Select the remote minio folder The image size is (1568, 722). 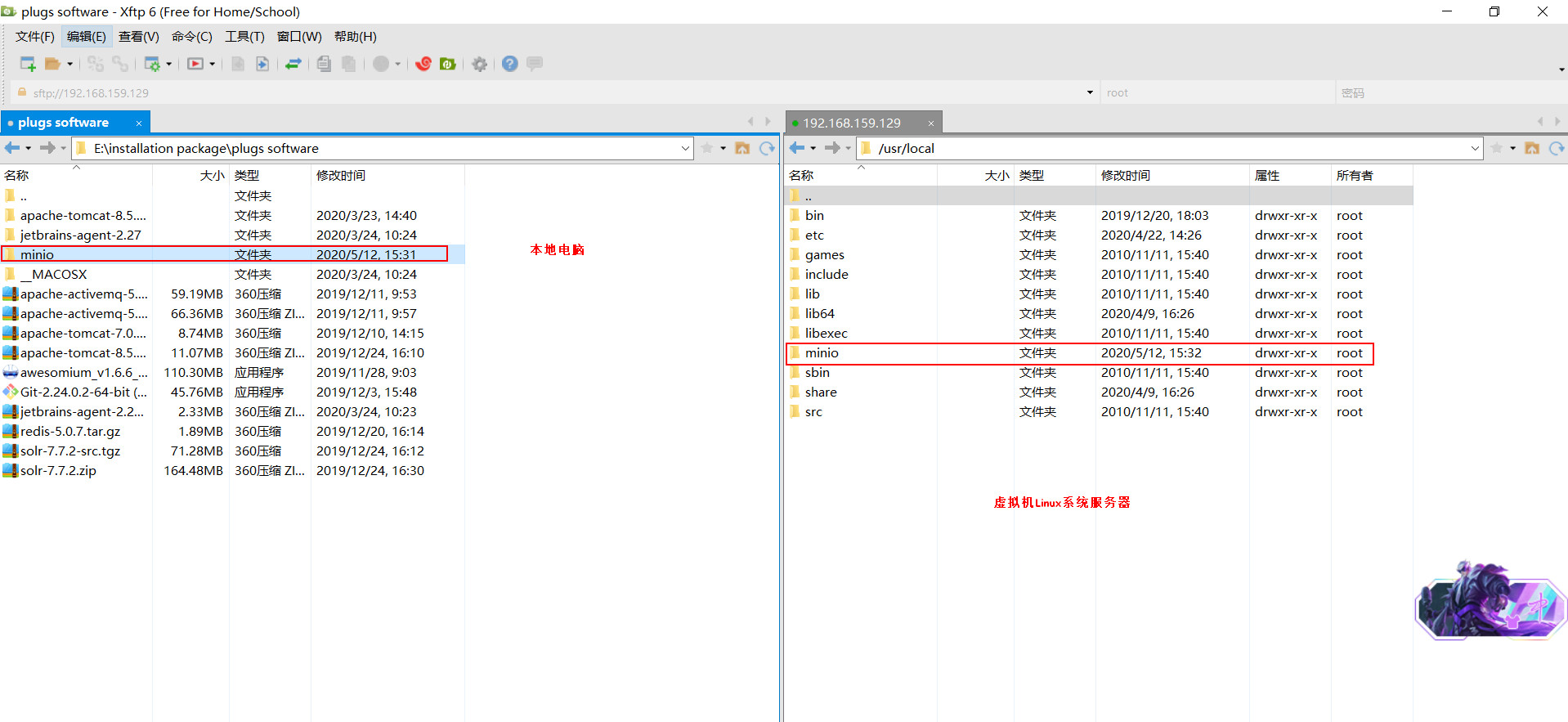(x=1099, y=352)
